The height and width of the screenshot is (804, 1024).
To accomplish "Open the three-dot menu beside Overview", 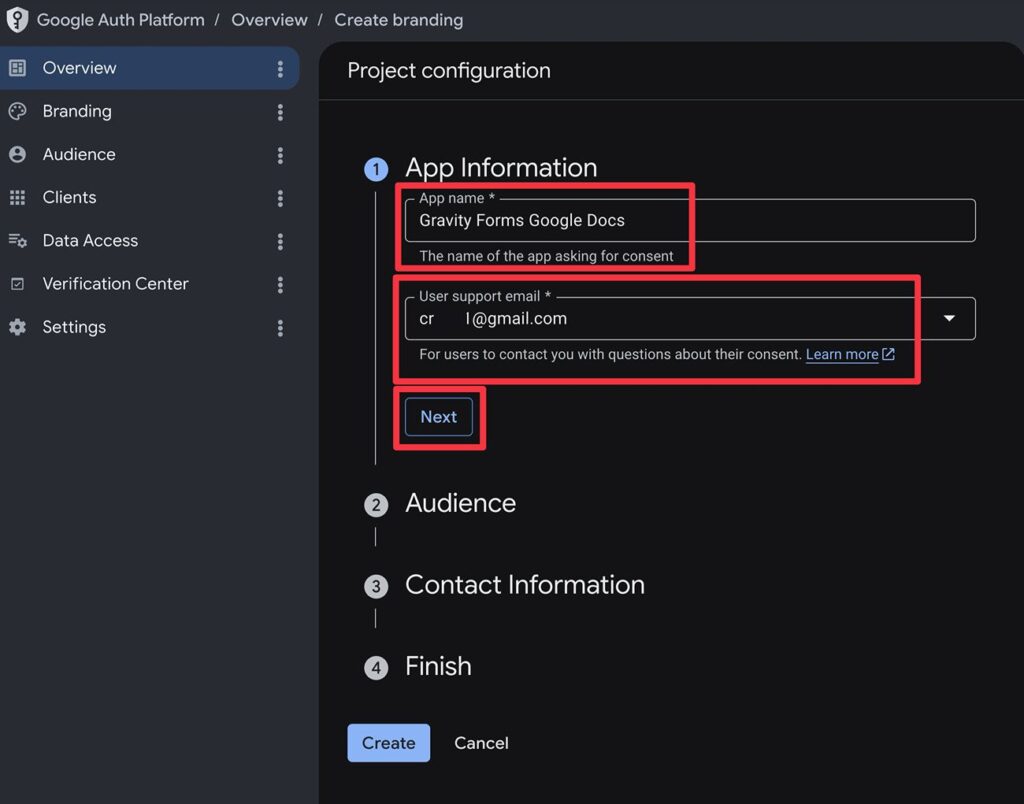I will pos(280,69).
